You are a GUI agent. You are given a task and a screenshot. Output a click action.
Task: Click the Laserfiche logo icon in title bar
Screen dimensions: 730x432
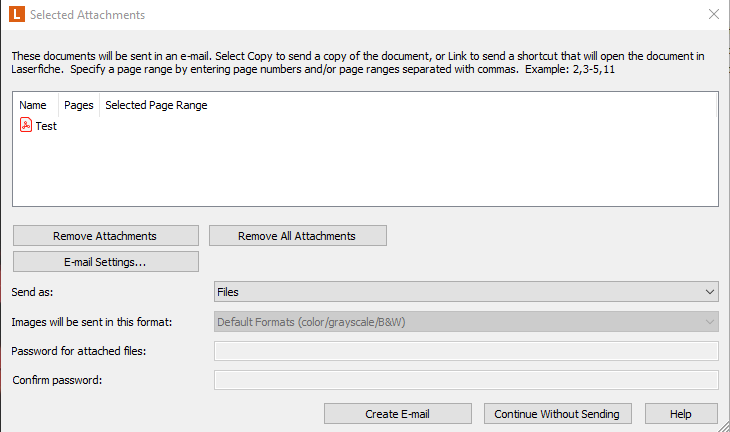(17, 14)
